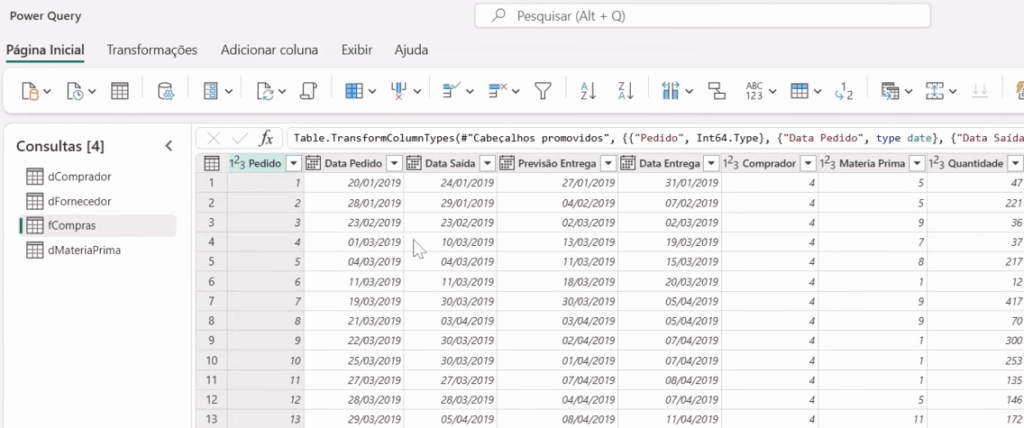The height and width of the screenshot is (428, 1024).
Task: Click the Get data icon
Action: 30,91
